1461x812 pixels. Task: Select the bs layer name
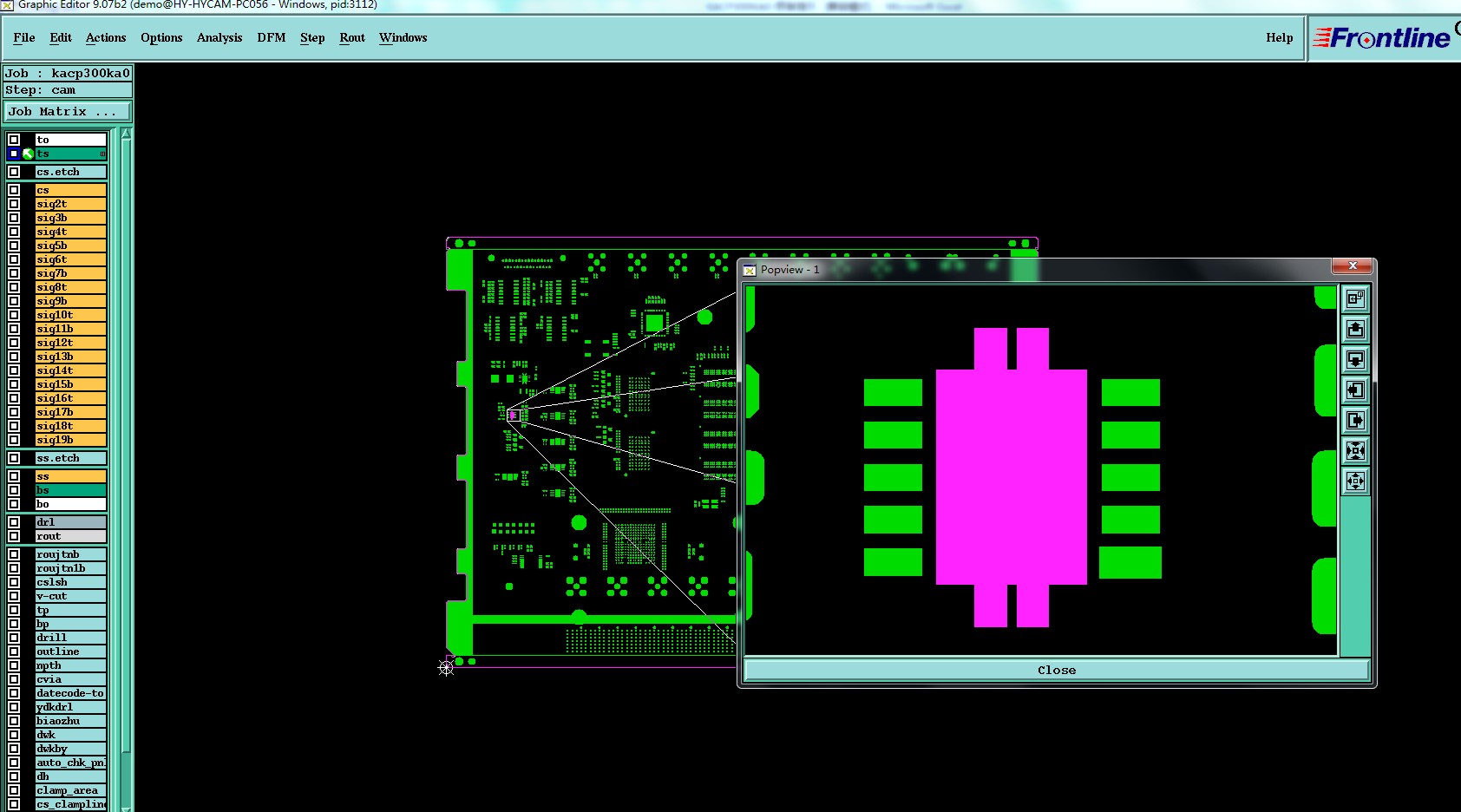(x=70, y=490)
